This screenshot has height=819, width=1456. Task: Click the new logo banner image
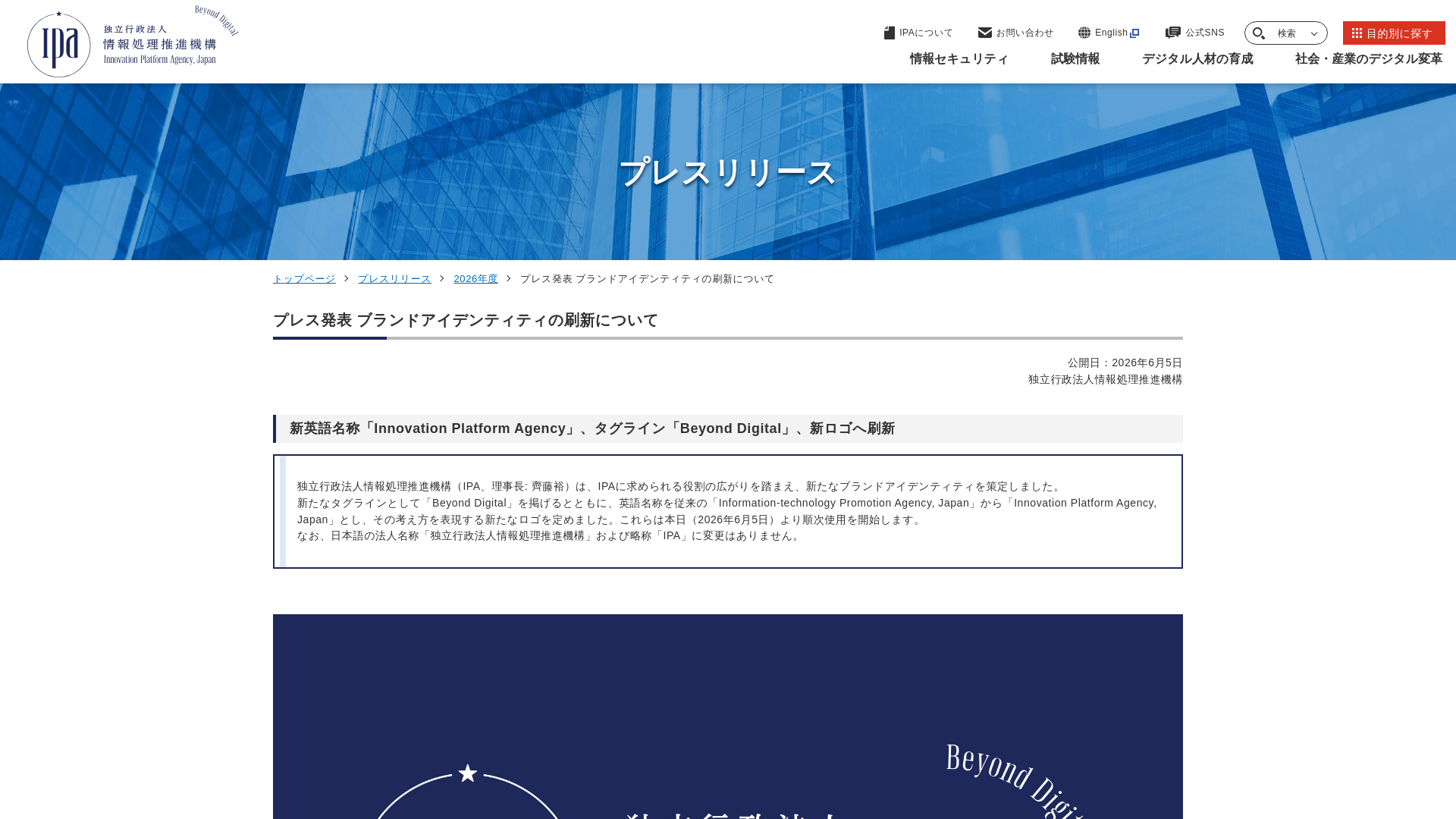[728, 717]
